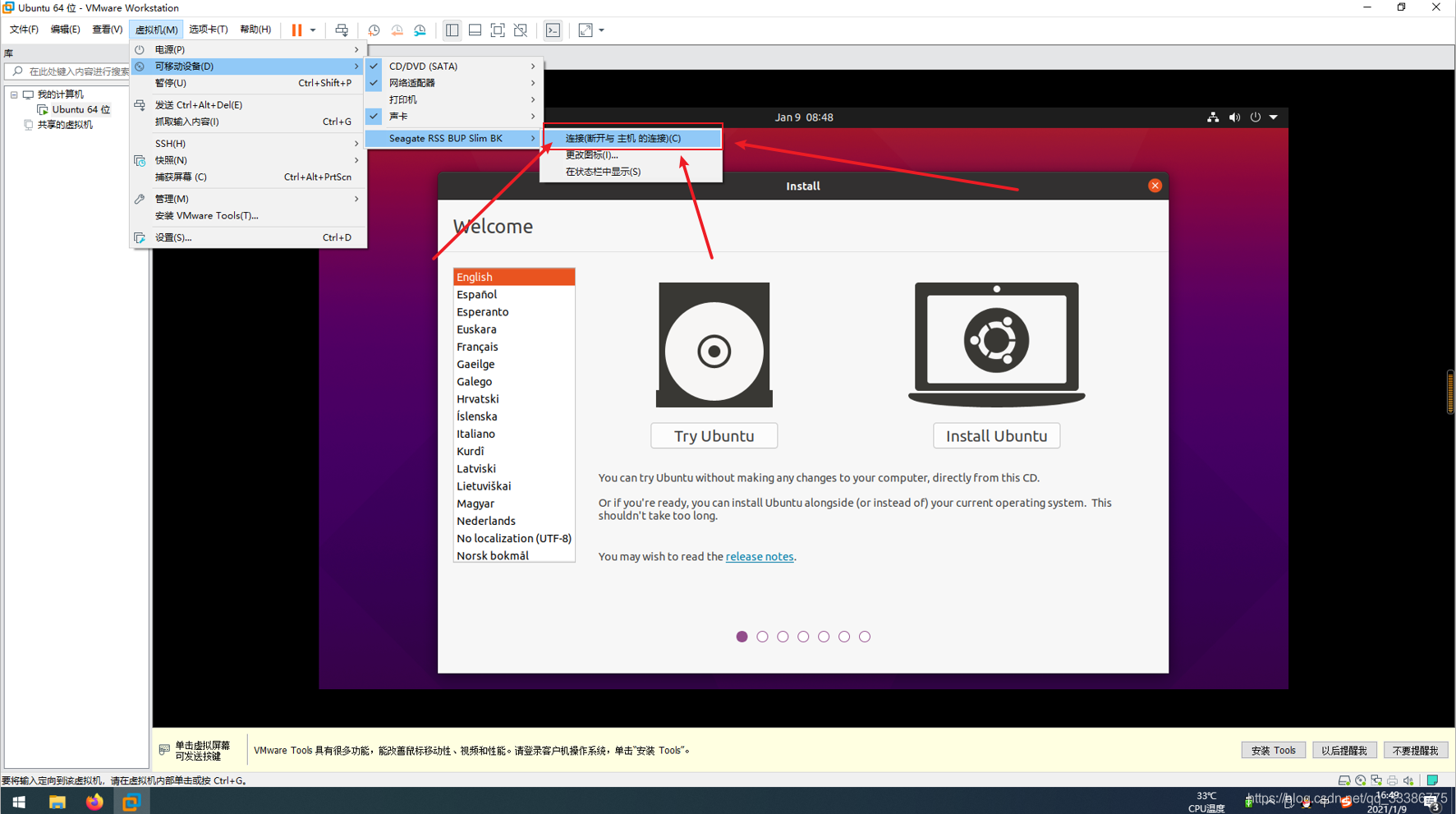Toggle 声卡 connected checkmark item
Screen dimensions: 1456x814
[454, 117]
